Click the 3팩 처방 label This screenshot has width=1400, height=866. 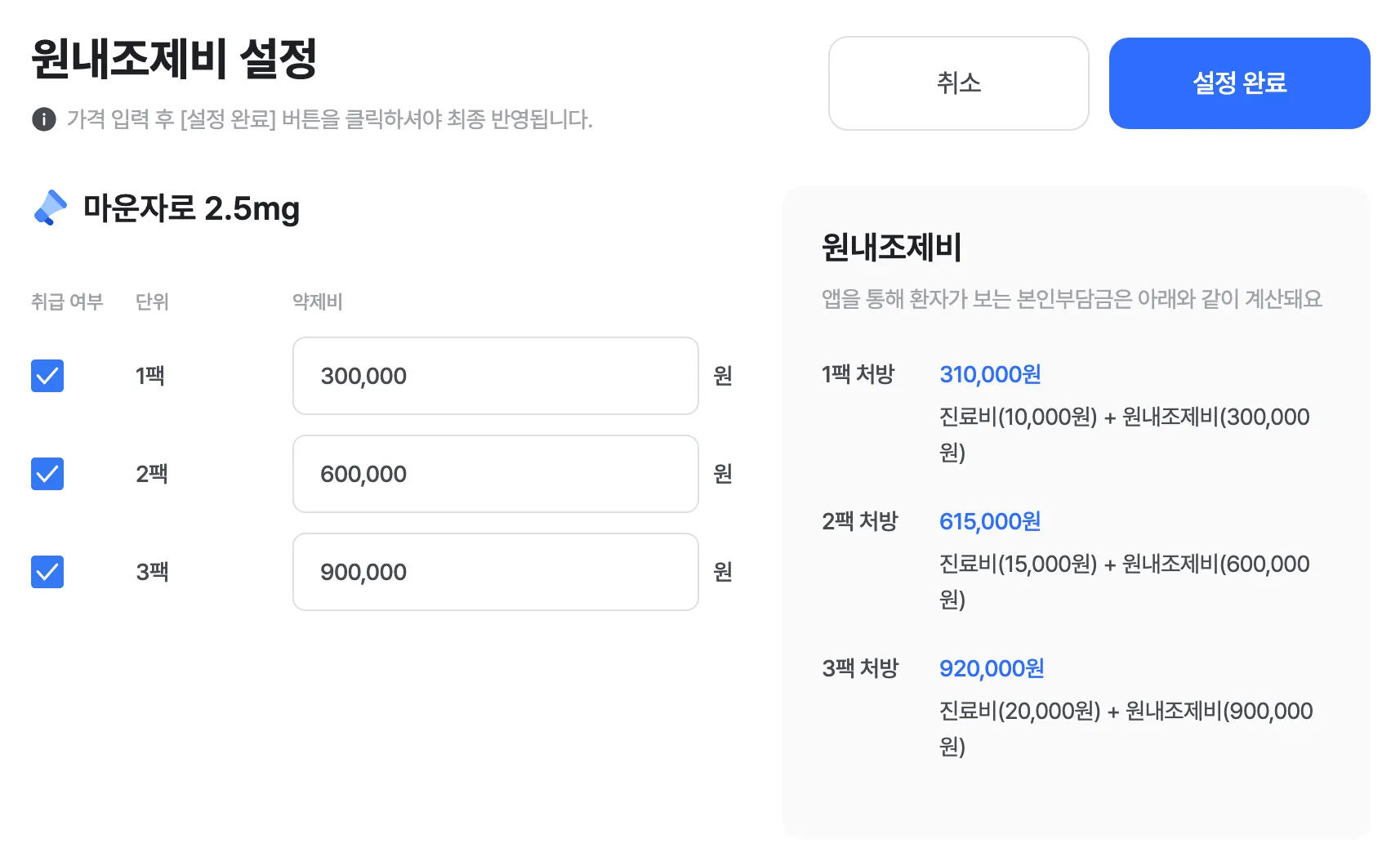coord(860,668)
